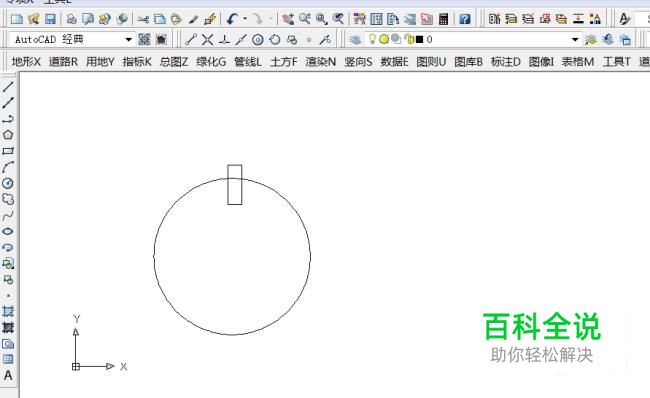Viewport: 650px width, 398px height.
Task: Click the Workspace Settings gear icon
Action: click(144, 39)
